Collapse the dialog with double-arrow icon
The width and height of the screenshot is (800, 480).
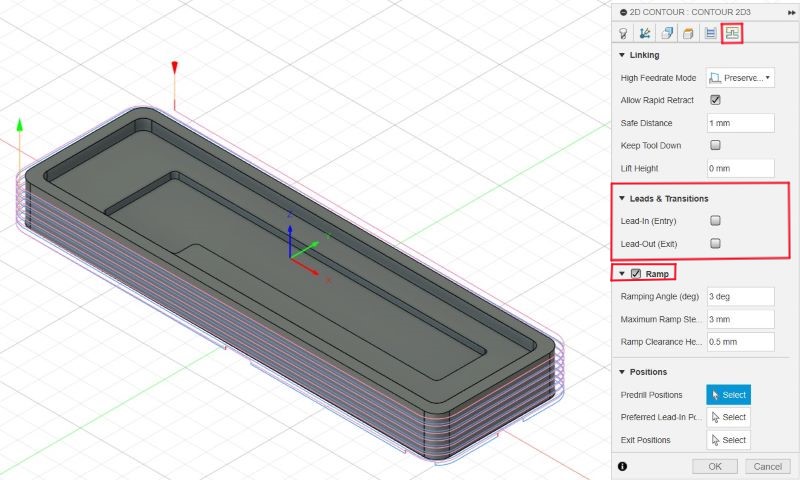point(791,12)
